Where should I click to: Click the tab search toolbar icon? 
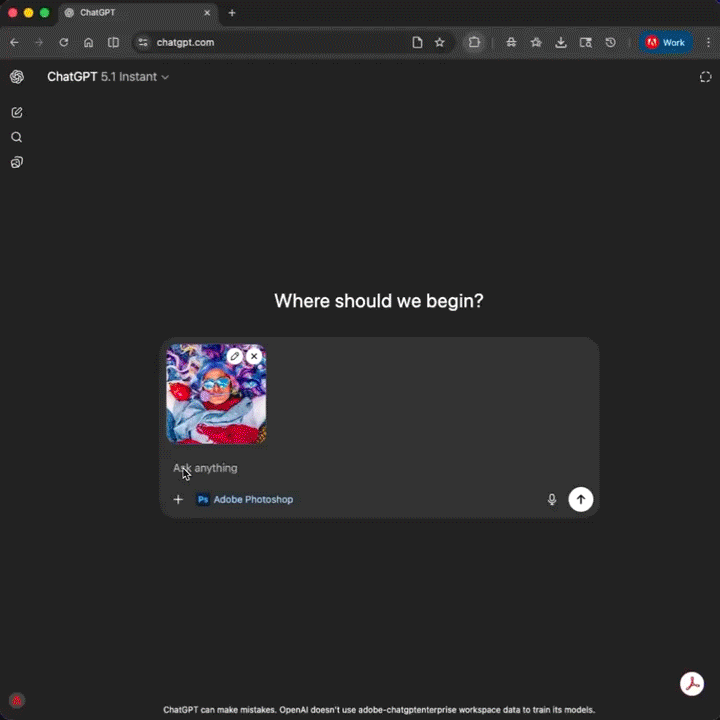point(585,42)
